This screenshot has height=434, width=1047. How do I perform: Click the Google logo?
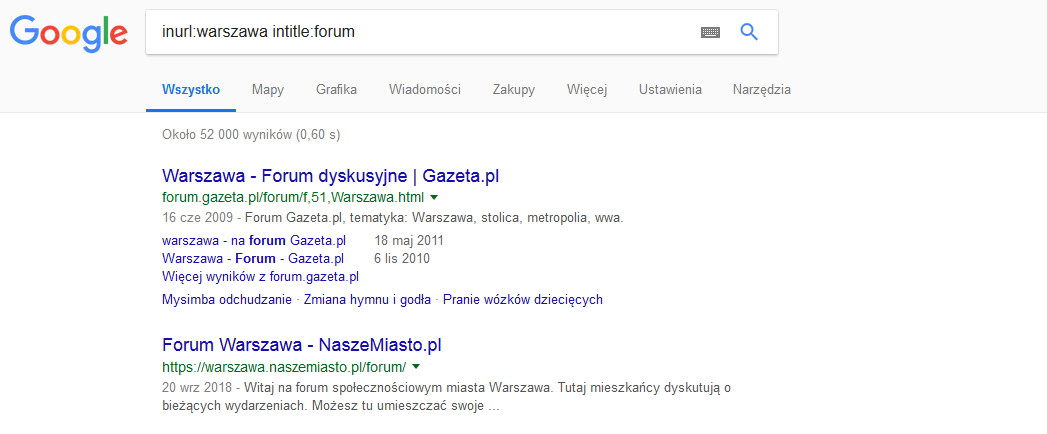coord(68,33)
